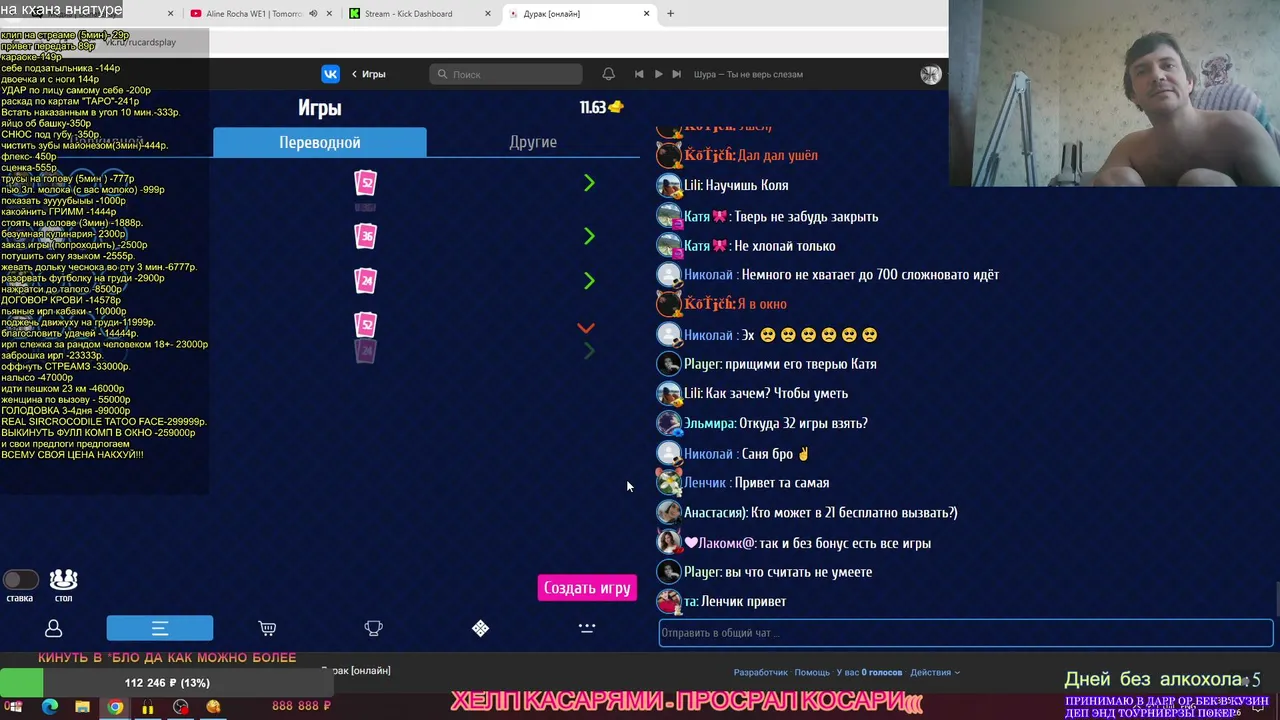Open KoTjch avatar next to Дал дал ушёл

(x=668, y=155)
